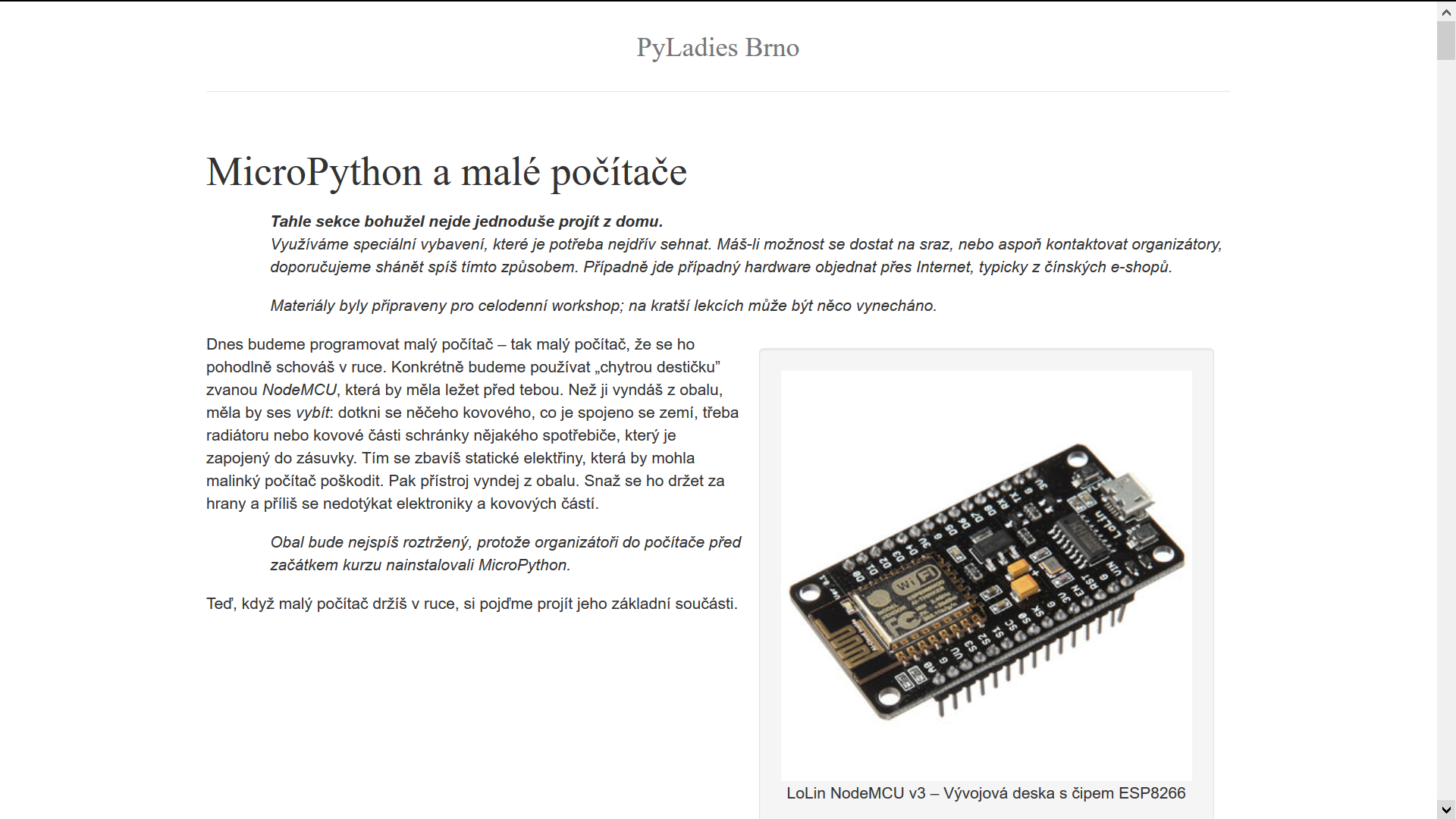The height and width of the screenshot is (819, 1456).
Task: Click the scrollbar up arrow
Action: [x=1446, y=11]
